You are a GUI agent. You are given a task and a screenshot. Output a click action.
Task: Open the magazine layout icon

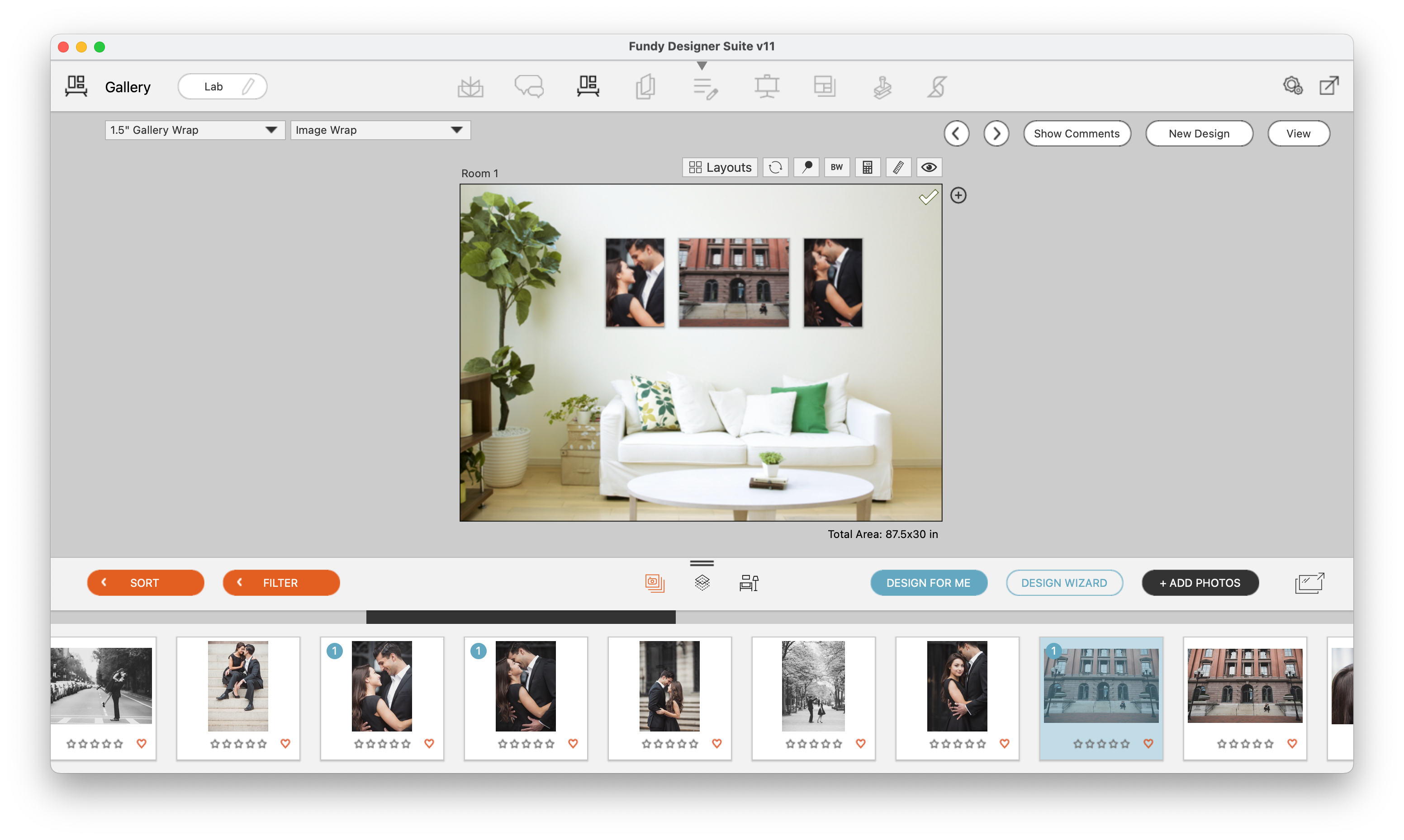tap(824, 87)
